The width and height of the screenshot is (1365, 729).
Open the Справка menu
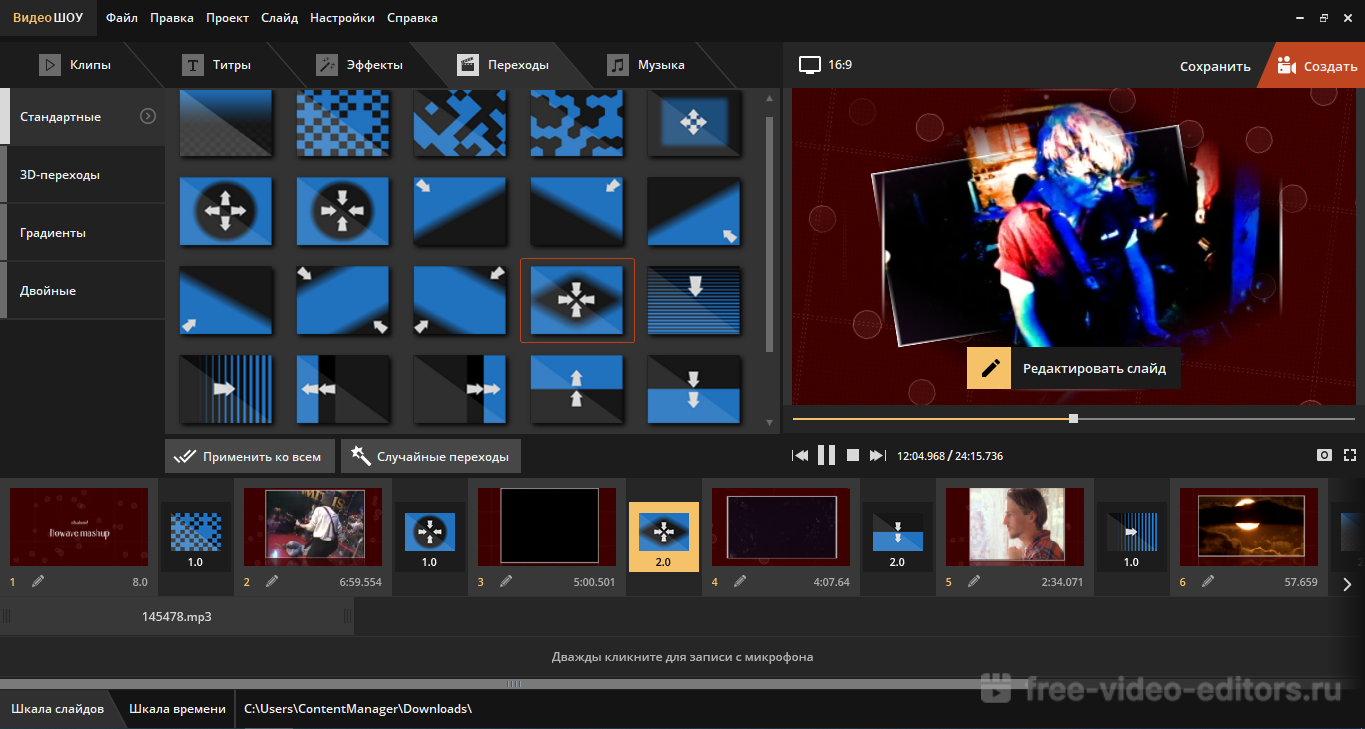(412, 18)
